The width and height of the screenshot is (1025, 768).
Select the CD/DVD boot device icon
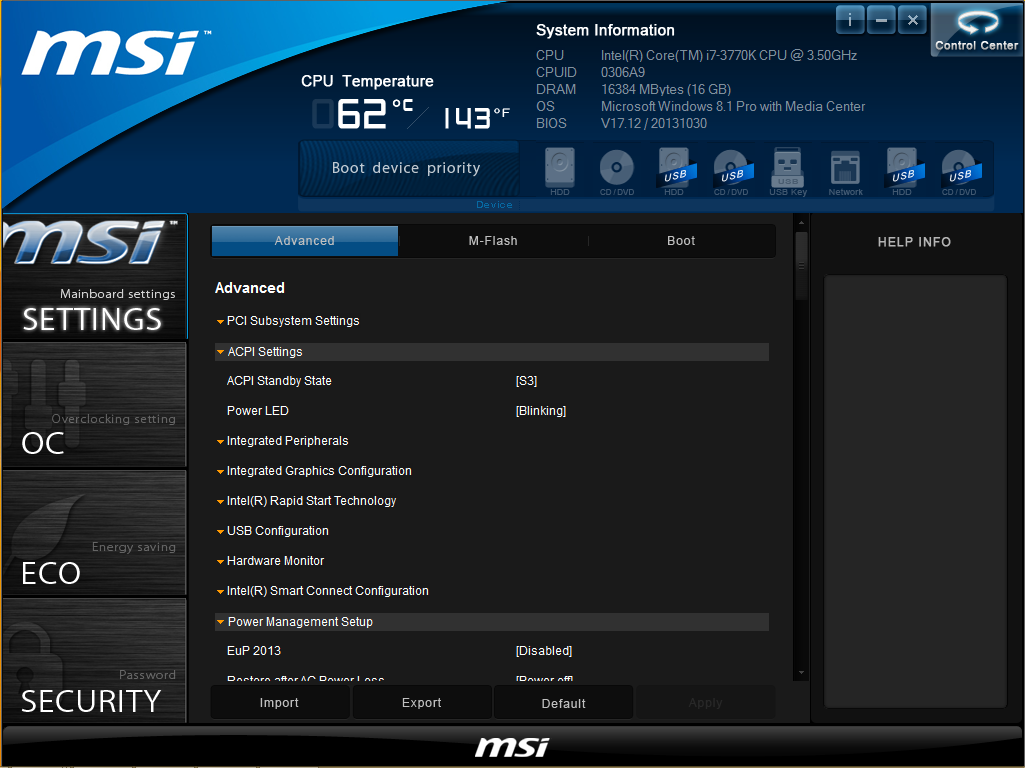pos(616,171)
